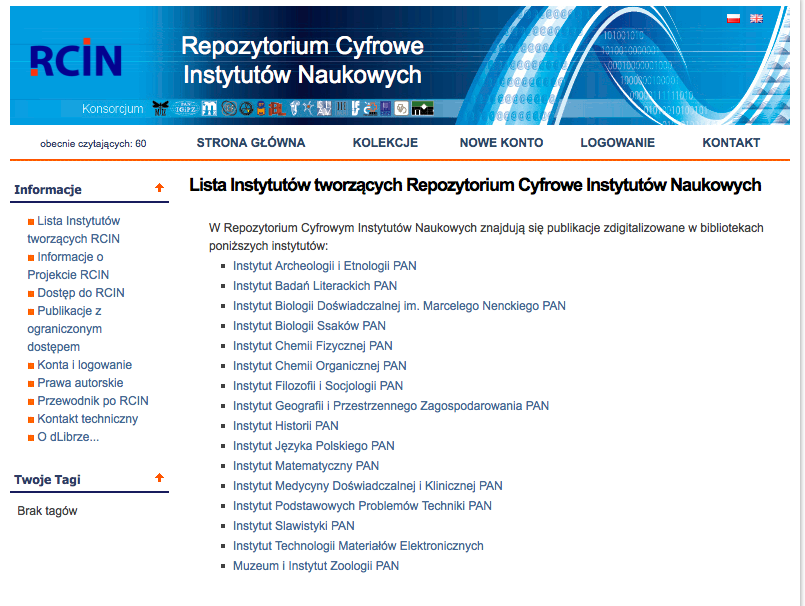Collapse the Twoje Tagi panel arrow
The image size is (805, 606).
coord(160,478)
